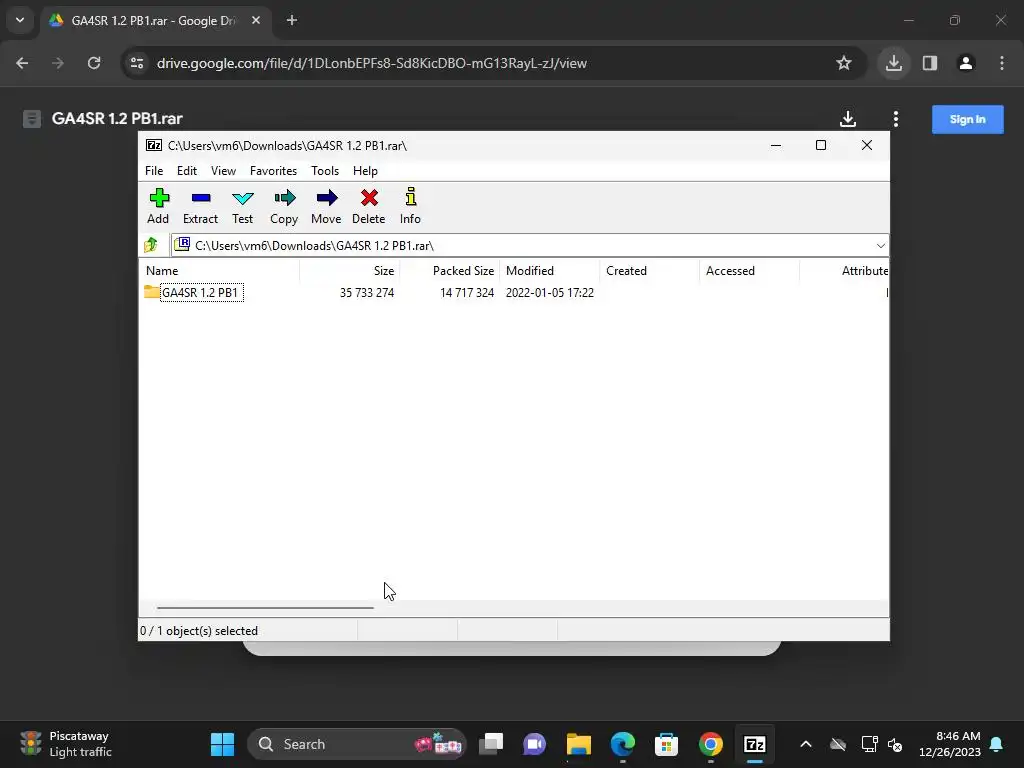This screenshot has width=1024, height=768.
Task: Select the GA4SR 1.2 PB1 folder
Action: pyautogui.click(x=200, y=293)
